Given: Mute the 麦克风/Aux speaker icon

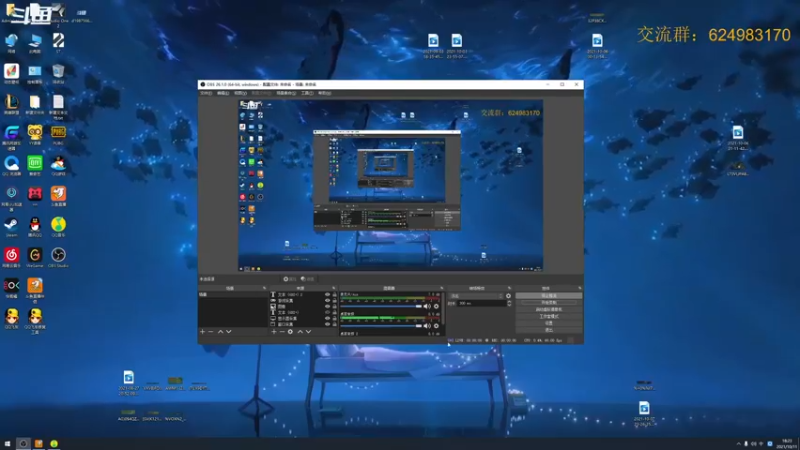Looking at the screenshot, I should coord(428,306).
